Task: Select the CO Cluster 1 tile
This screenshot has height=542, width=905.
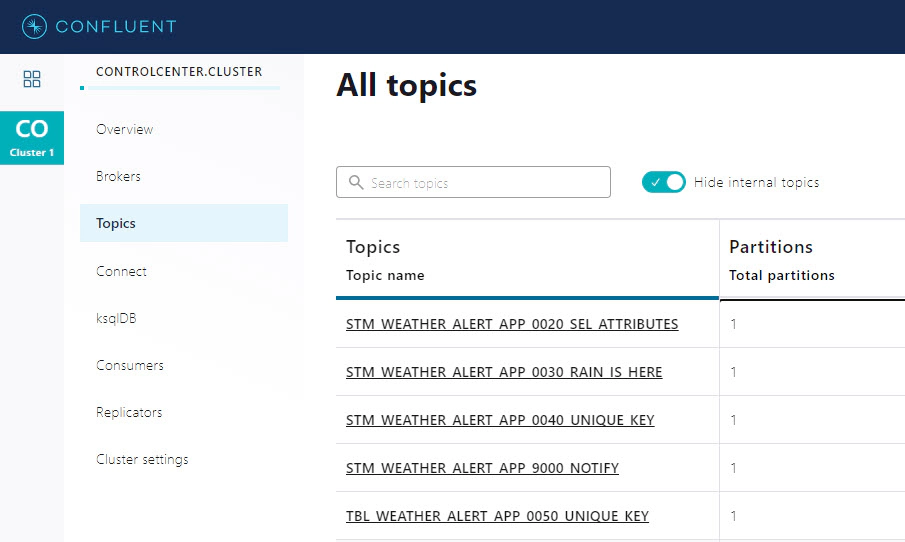Action: [32, 138]
